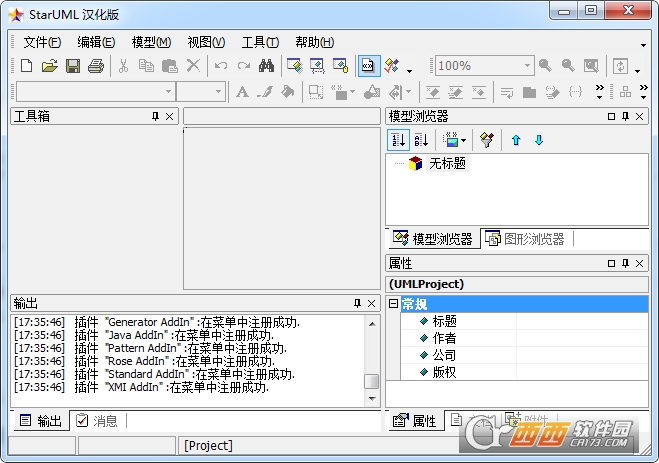The image size is (659, 463).
Task: Click the "XMI AddIn" log line
Action: [x=141, y=387]
